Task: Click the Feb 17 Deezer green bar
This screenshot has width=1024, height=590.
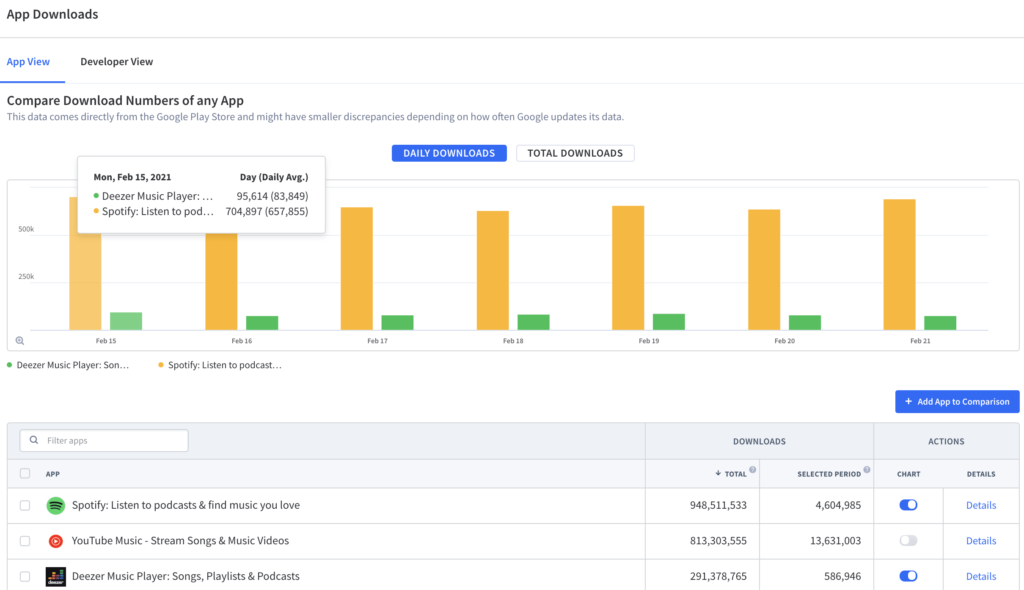Action: coord(397,322)
